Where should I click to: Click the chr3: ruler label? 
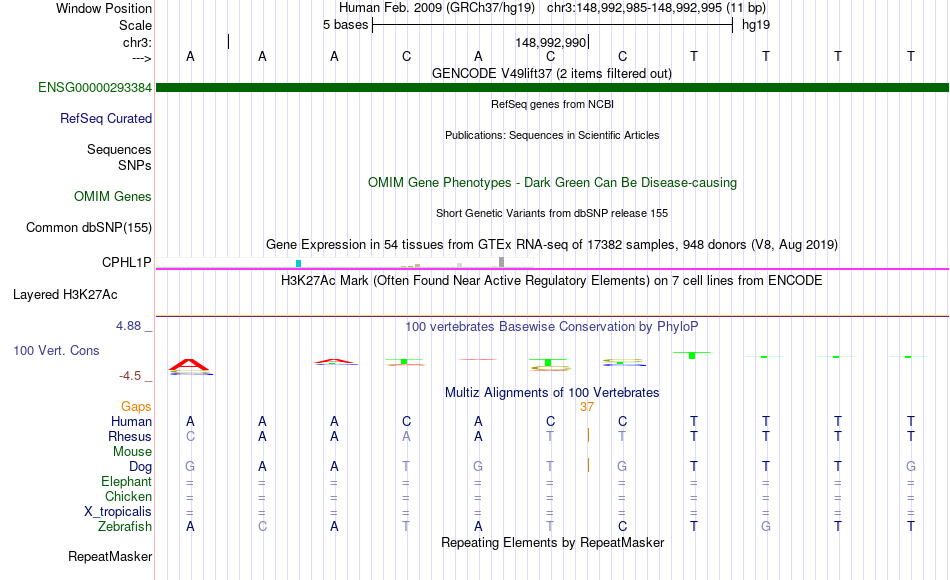point(137,42)
